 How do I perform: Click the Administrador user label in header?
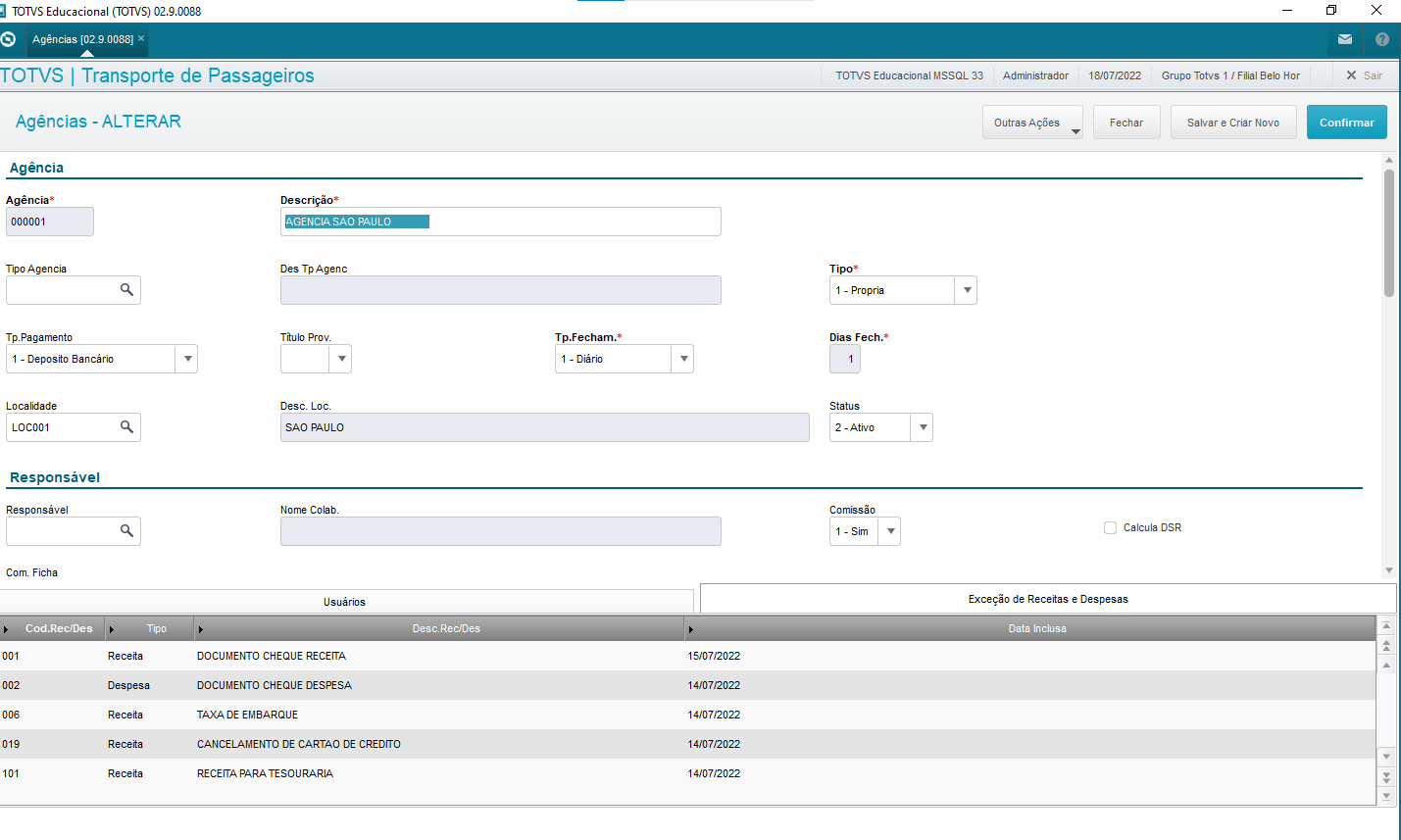click(1035, 75)
